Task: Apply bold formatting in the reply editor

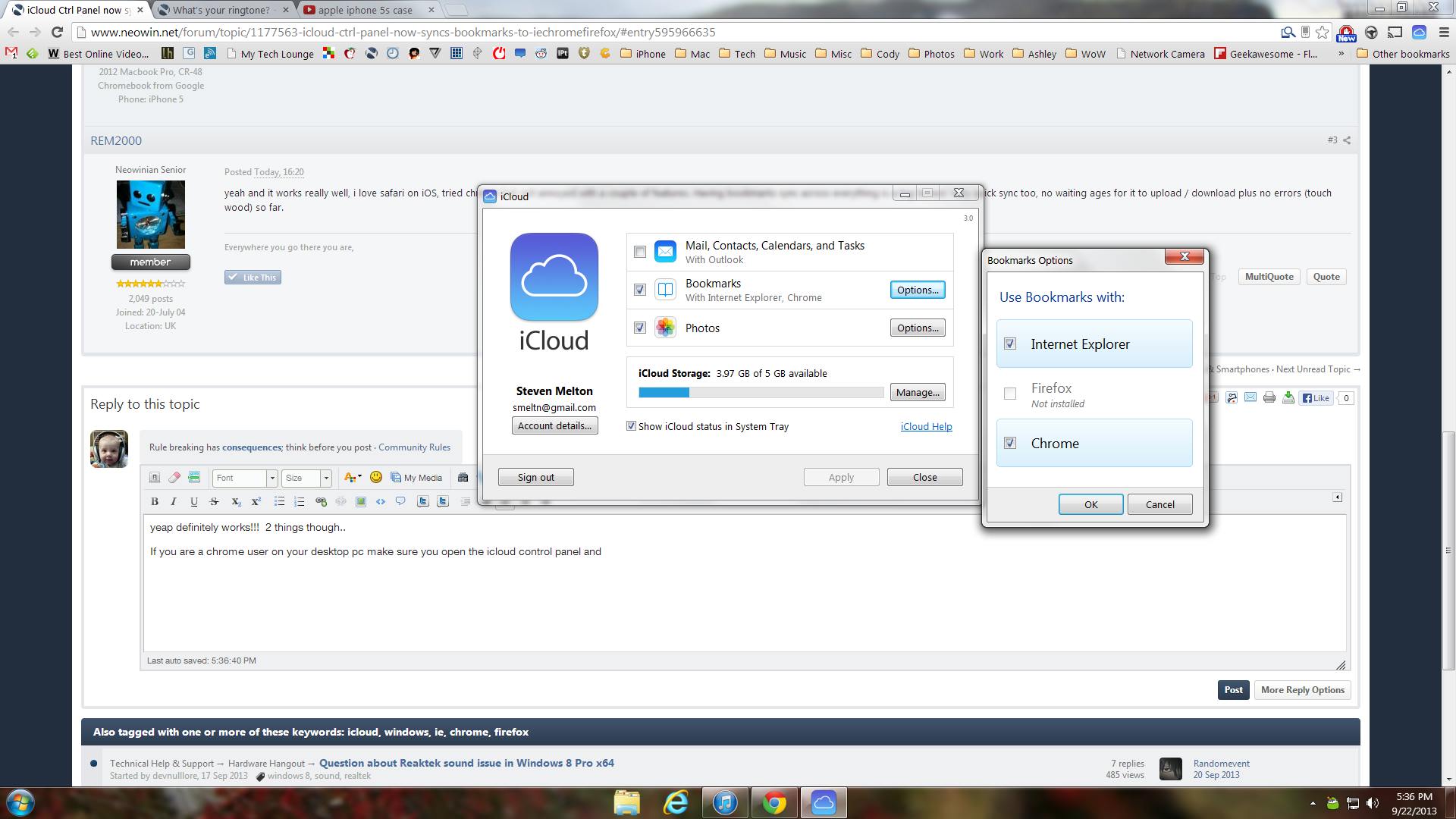Action: tap(154, 501)
